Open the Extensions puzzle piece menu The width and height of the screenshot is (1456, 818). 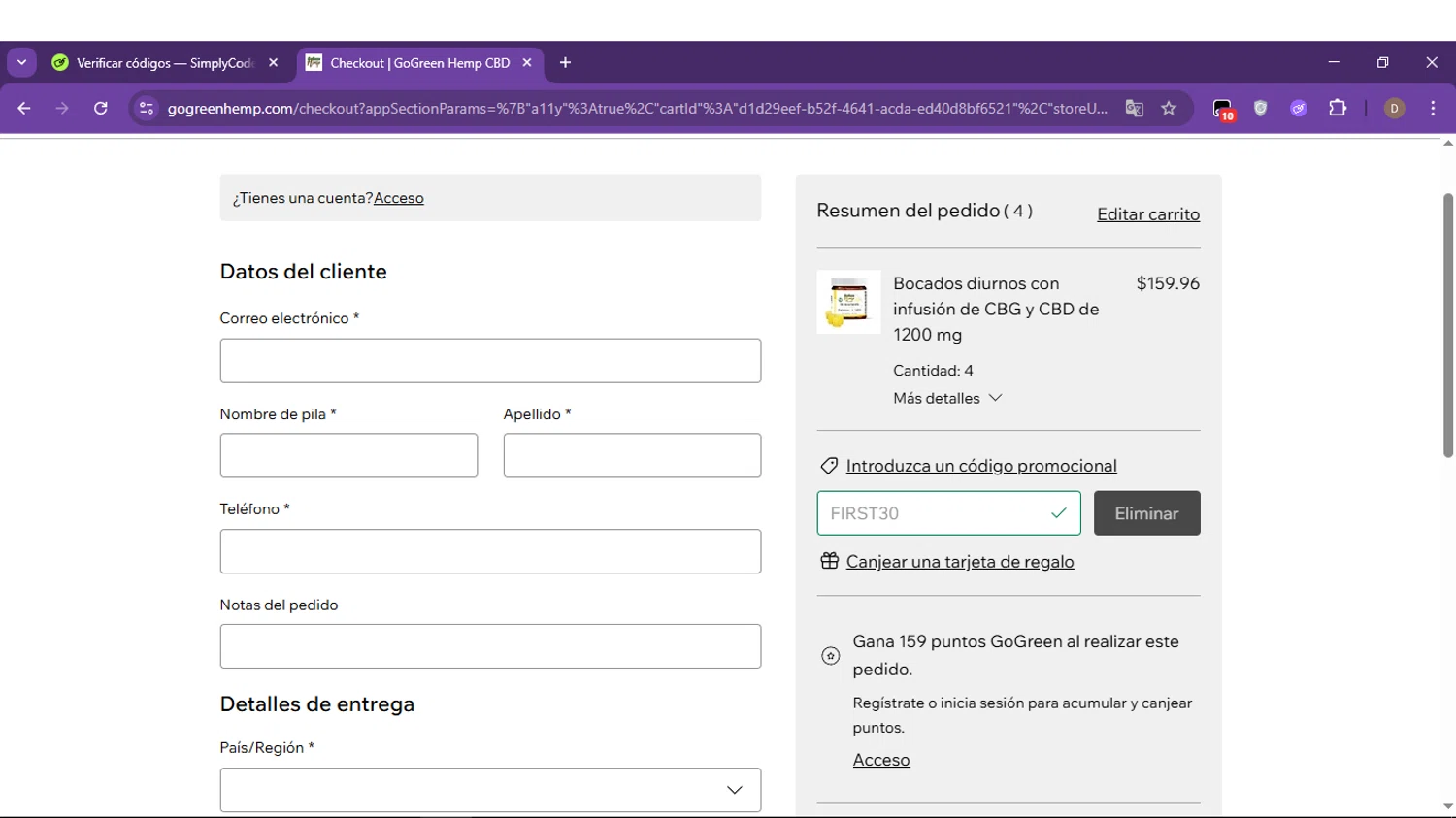click(1338, 108)
